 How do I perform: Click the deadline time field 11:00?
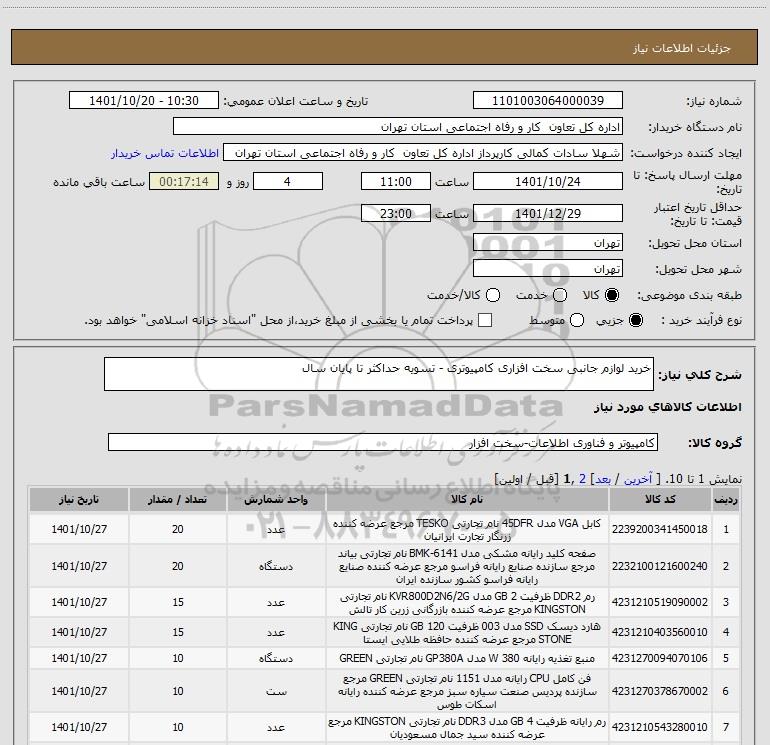click(396, 182)
